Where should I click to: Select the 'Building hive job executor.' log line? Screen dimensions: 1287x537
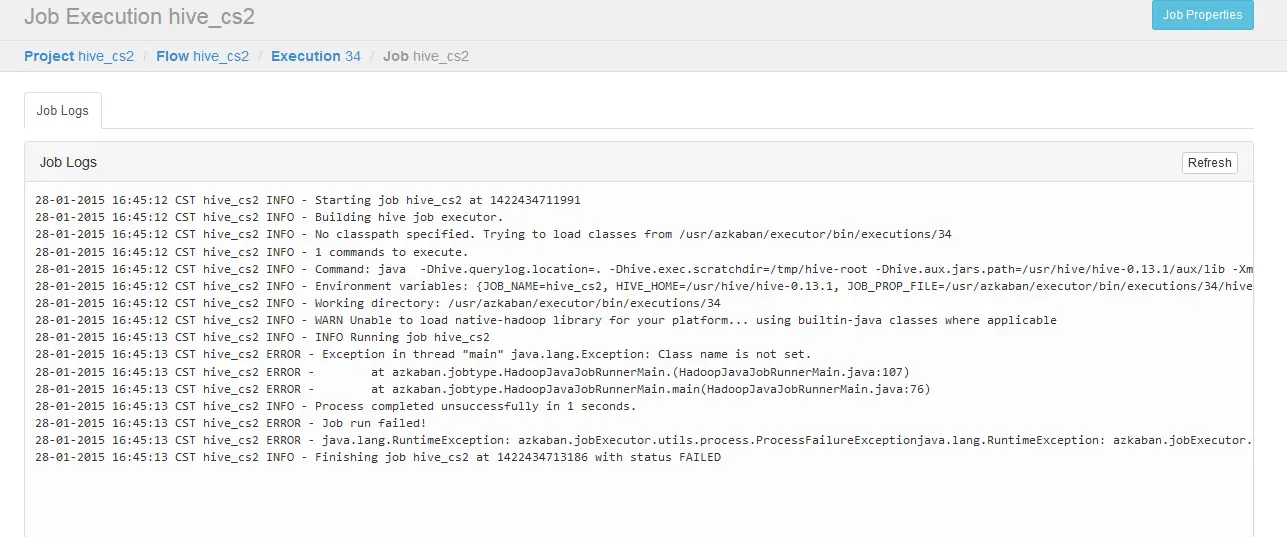[x=269, y=217]
